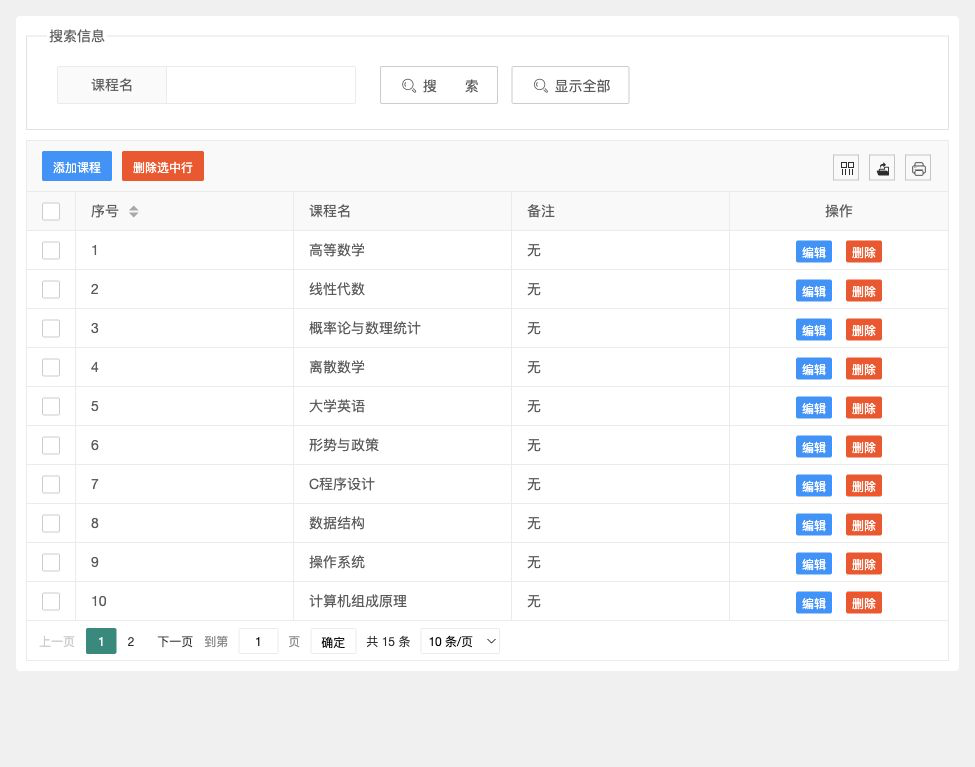Delete the C程序设计 course

tap(864, 486)
